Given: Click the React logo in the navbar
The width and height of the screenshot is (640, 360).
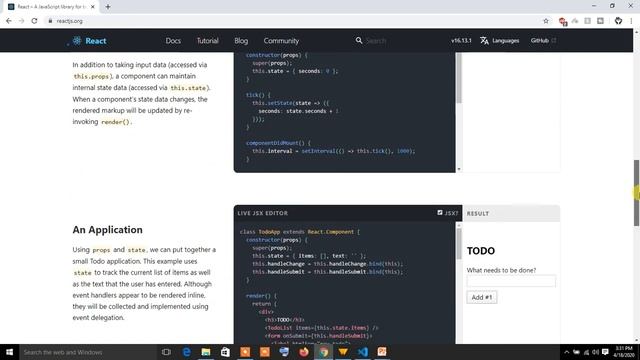Looking at the screenshot, I should pyautogui.click(x=89, y=41).
